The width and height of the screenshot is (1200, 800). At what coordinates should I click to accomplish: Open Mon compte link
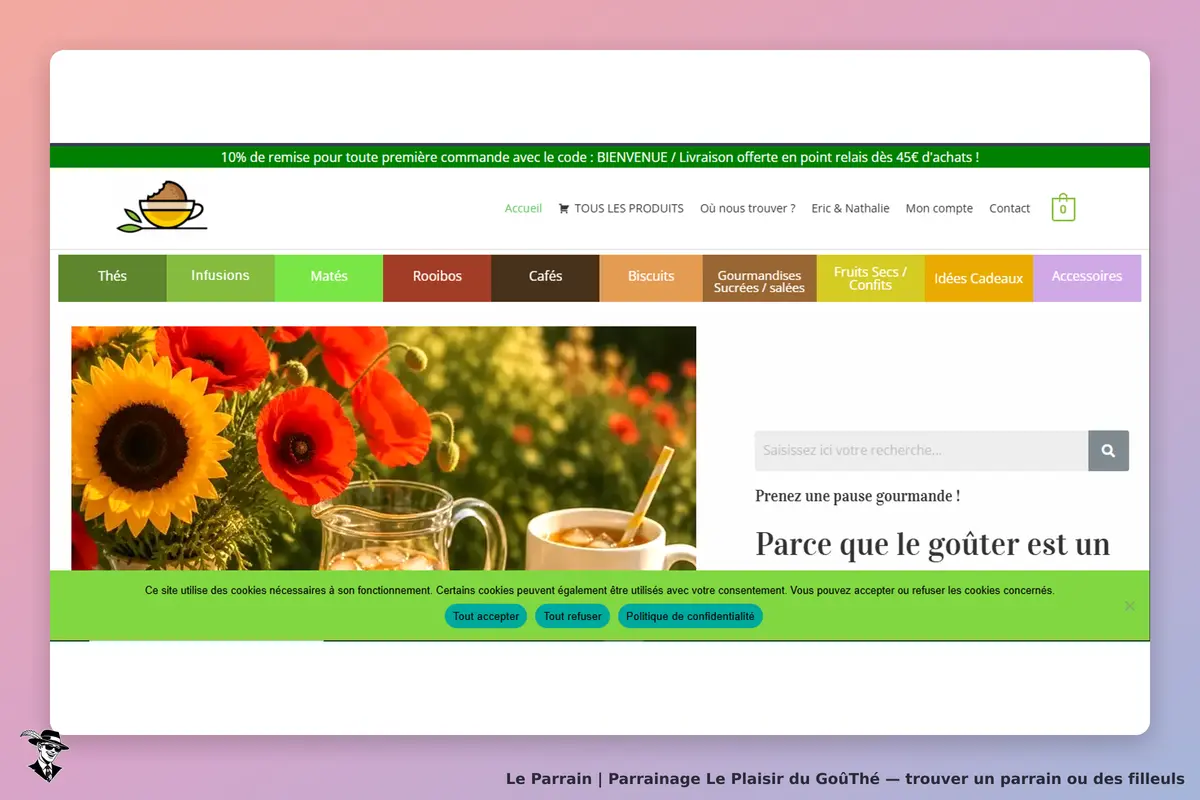[939, 208]
